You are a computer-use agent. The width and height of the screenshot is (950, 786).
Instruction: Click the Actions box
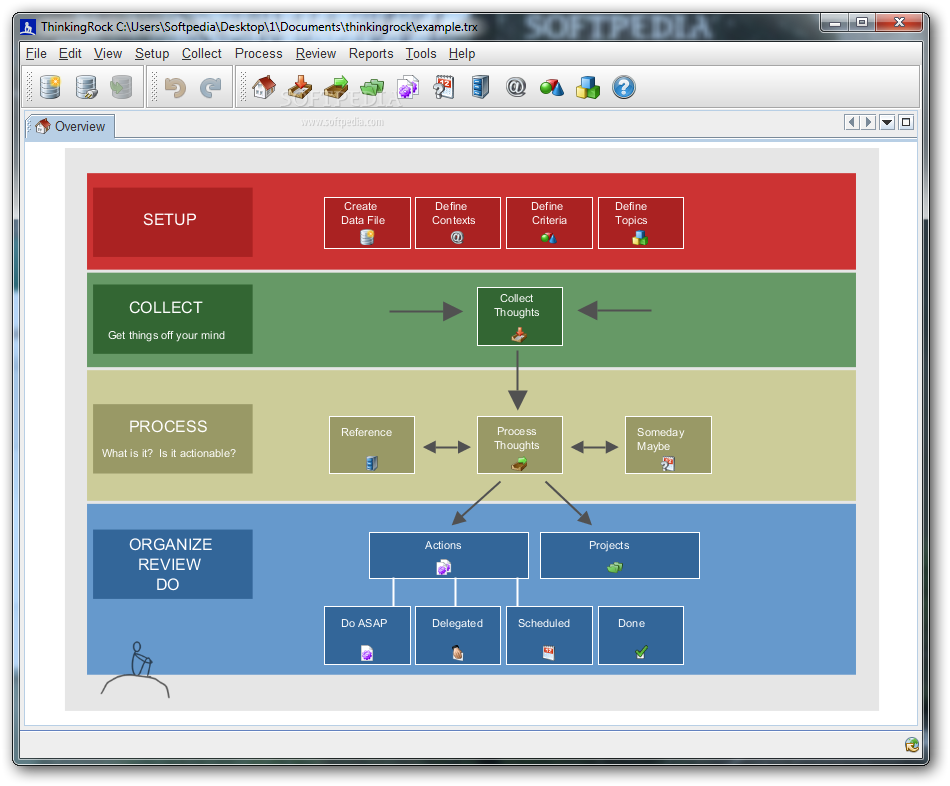(x=449, y=556)
